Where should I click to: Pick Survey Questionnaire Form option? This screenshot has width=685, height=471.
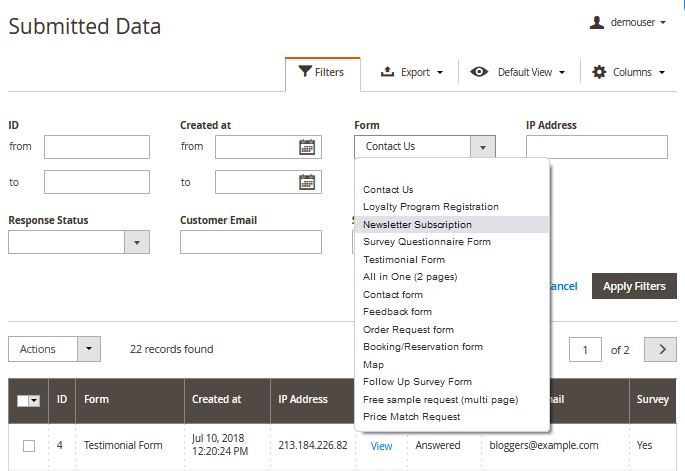coord(426,242)
